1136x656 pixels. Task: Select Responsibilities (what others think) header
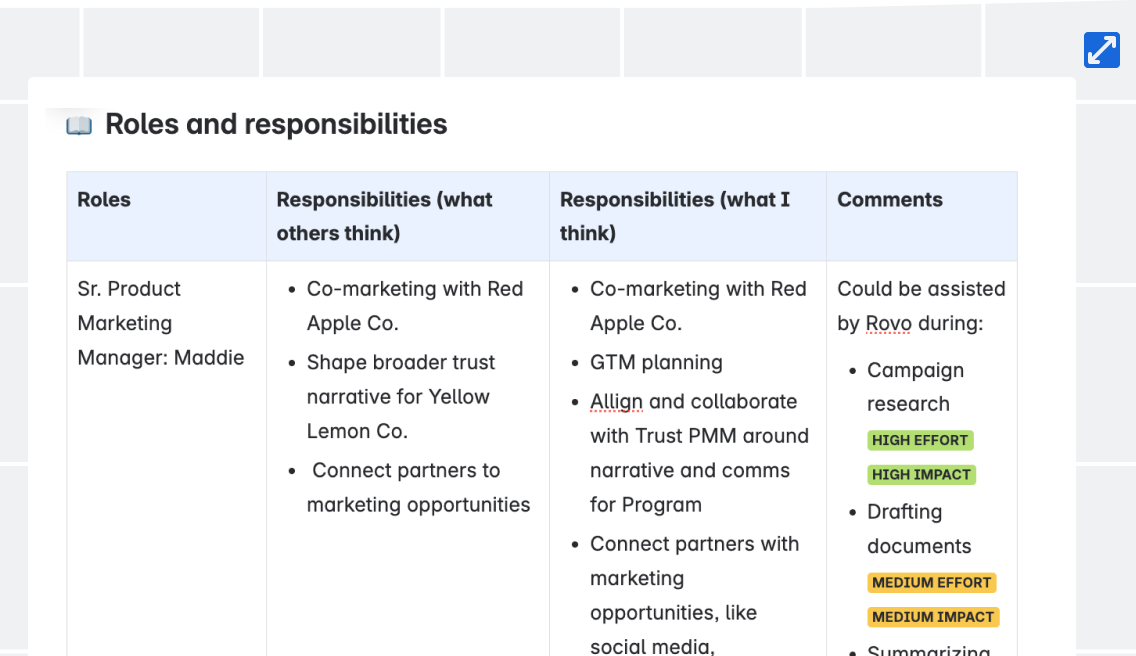point(408,216)
